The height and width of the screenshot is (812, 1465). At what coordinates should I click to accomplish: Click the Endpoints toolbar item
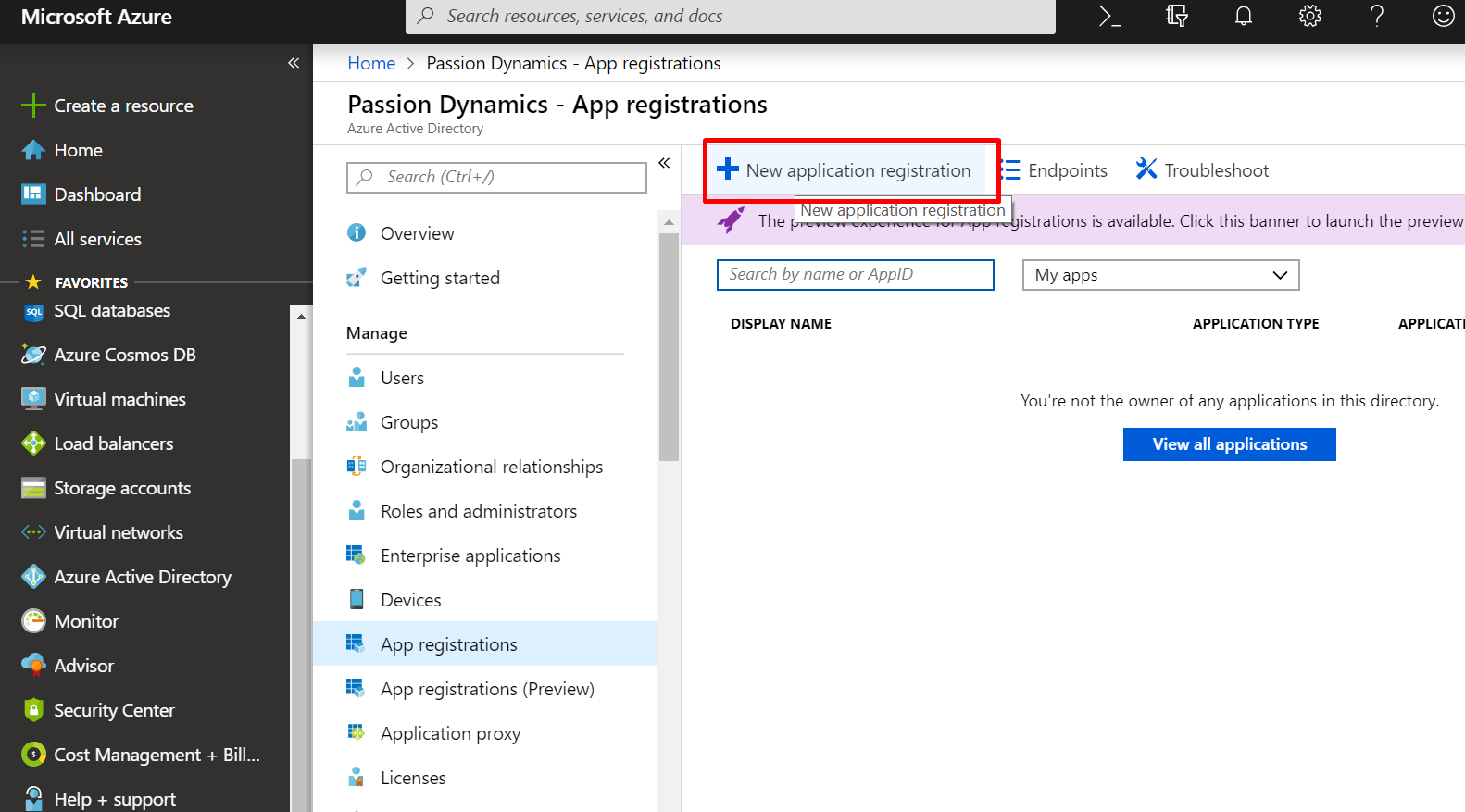1057,170
